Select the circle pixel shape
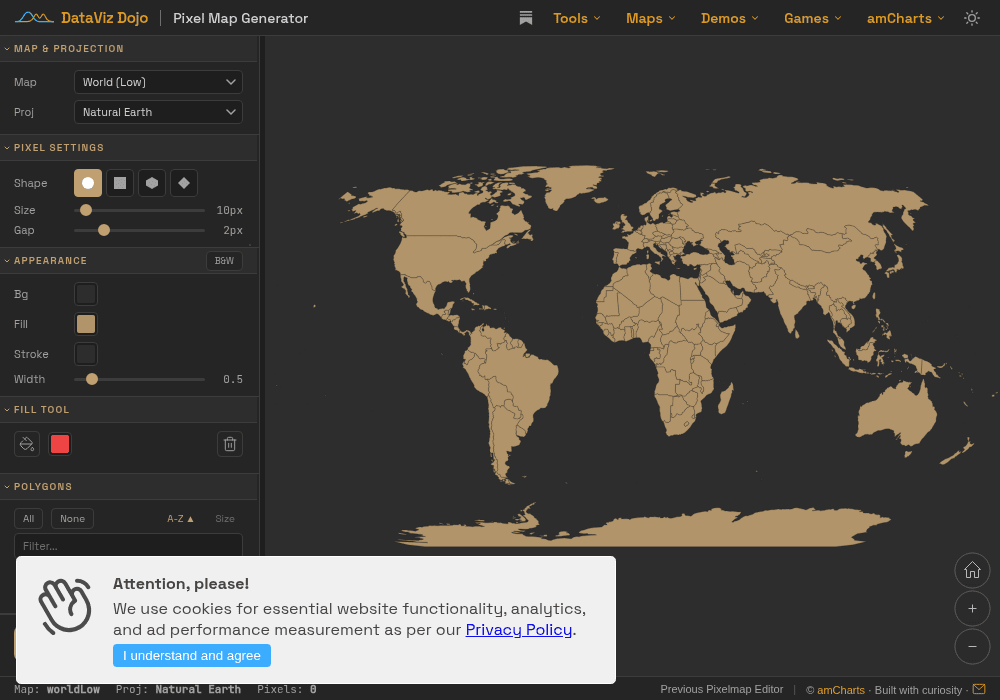The image size is (1000, 700). click(x=88, y=183)
